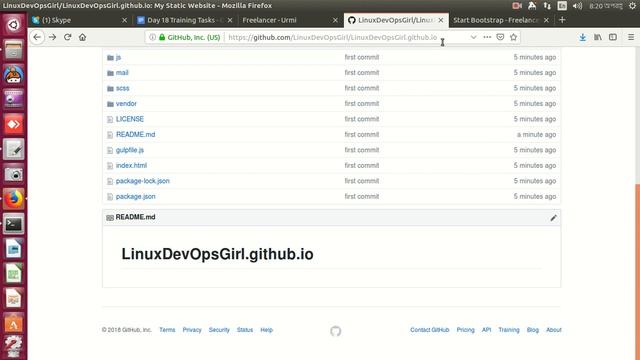Image resolution: width=640 pixels, height=360 pixels.
Task: Click the Status footer link
Action: [x=245, y=330]
